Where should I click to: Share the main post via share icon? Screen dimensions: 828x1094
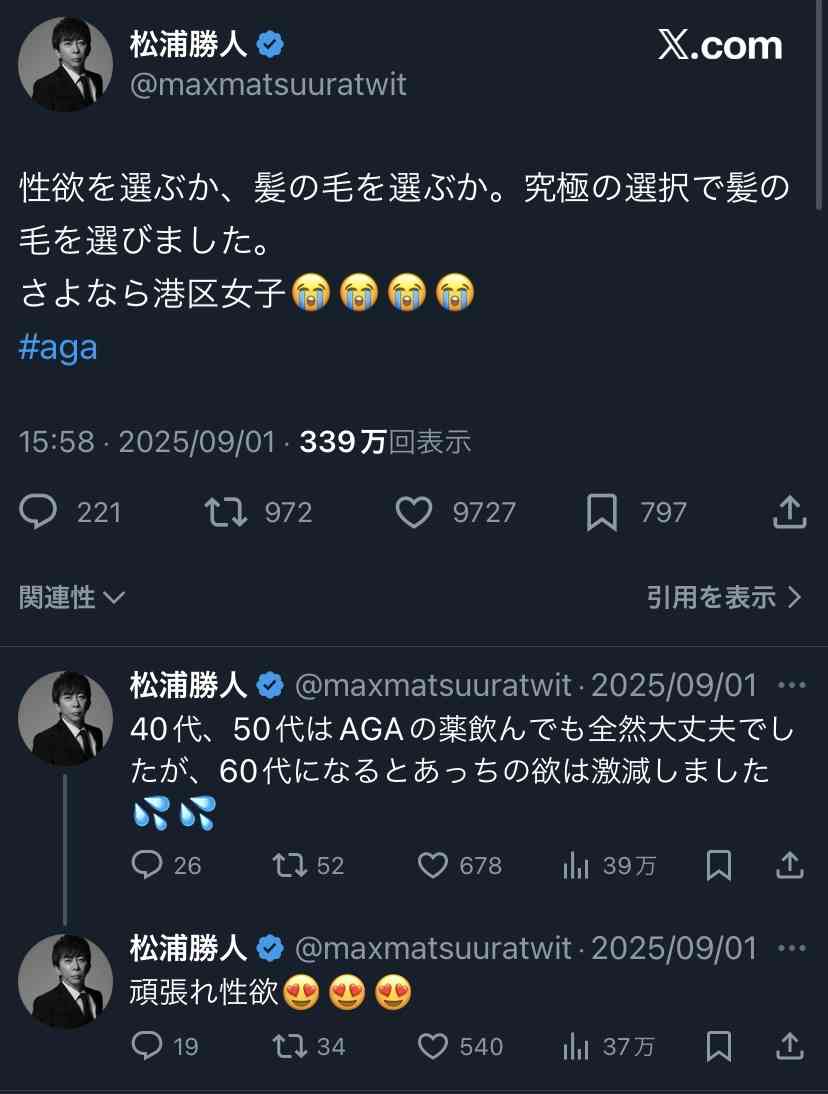click(x=789, y=513)
